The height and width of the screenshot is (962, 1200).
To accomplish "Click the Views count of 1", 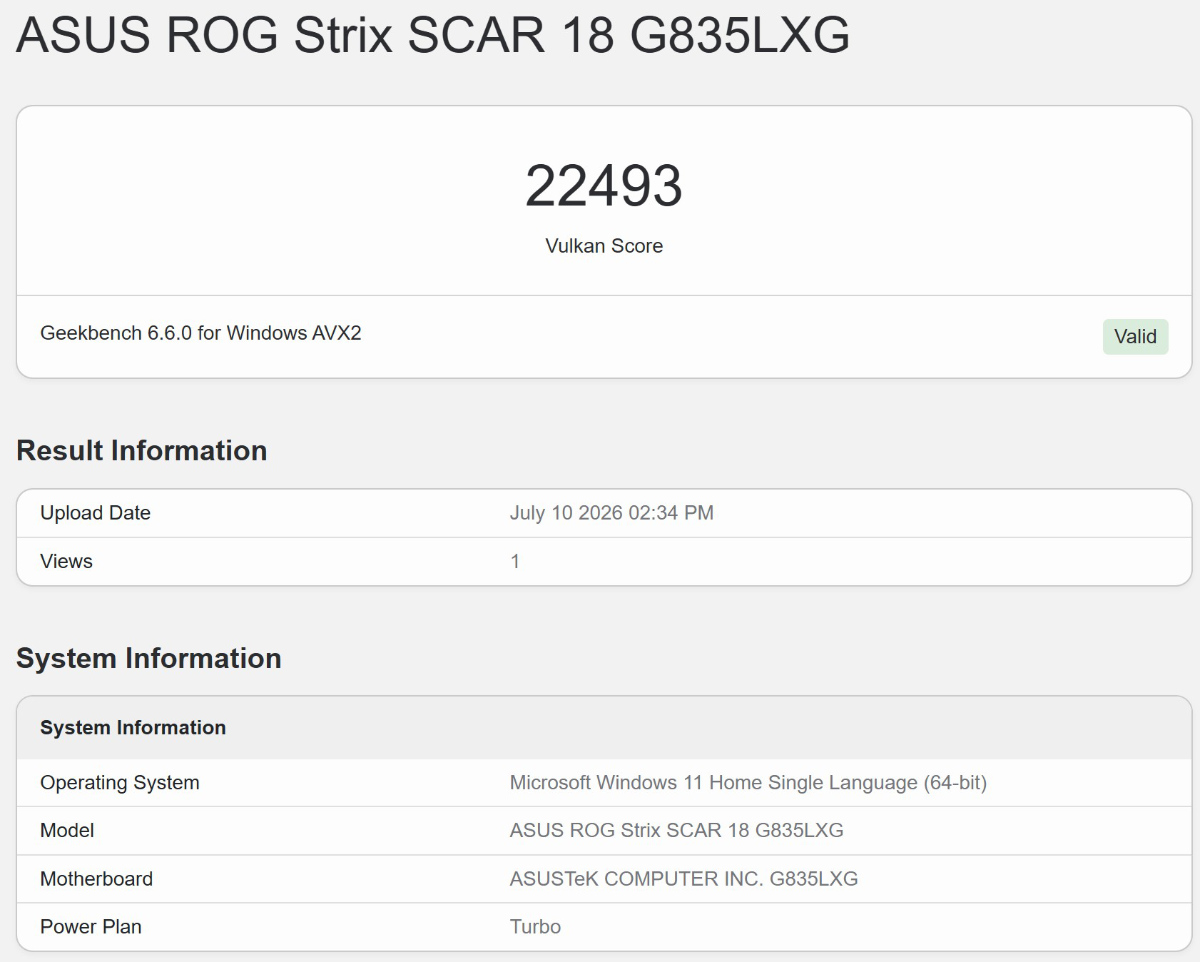I will (515, 561).
